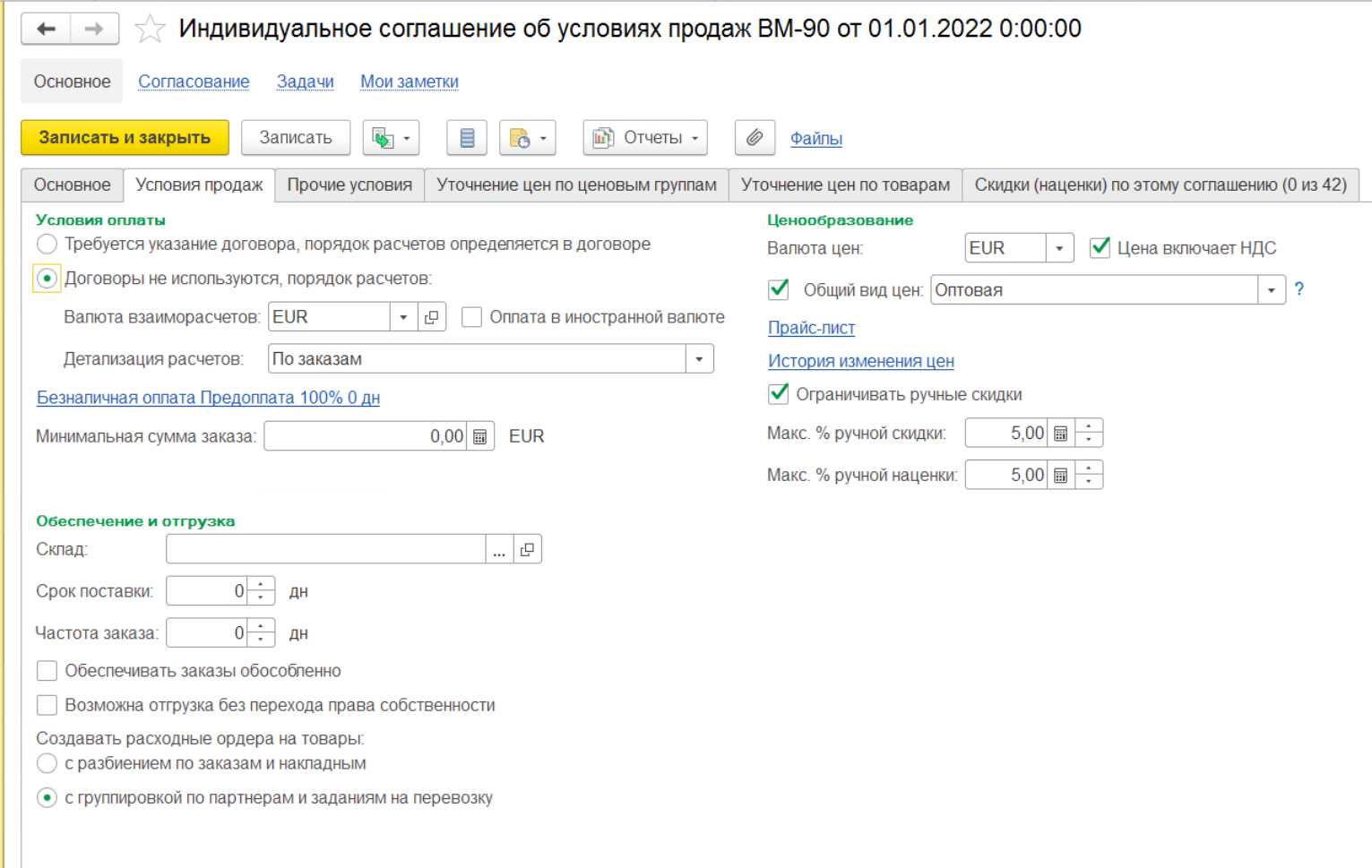Expand the Детализация расчетов dropdown

(699, 359)
